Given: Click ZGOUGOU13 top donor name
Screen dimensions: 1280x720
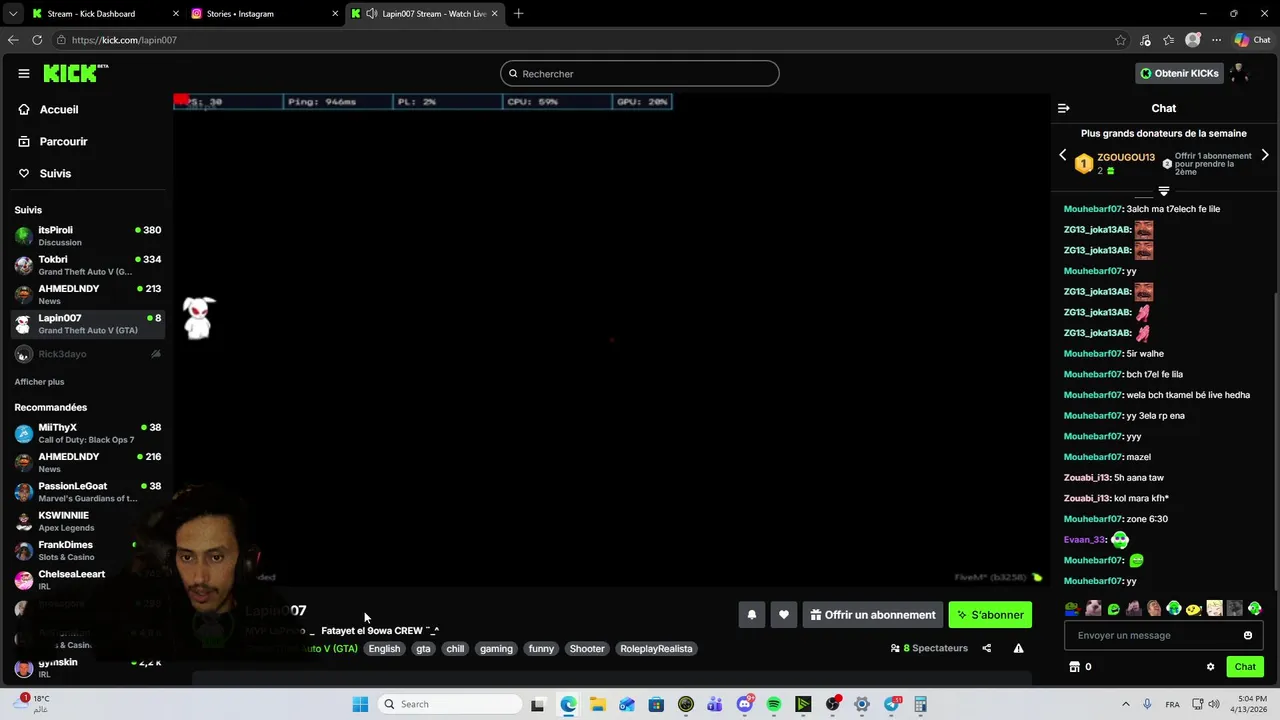Looking at the screenshot, I should [1126, 158].
